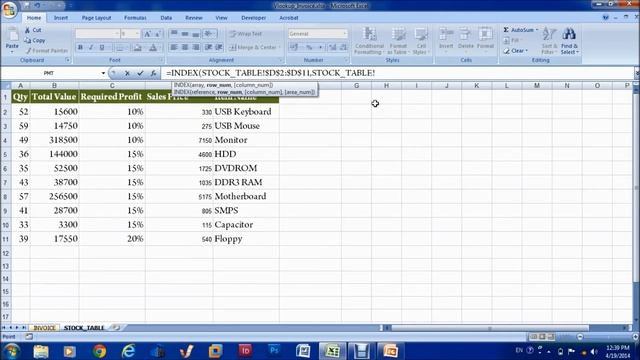Switch to the Developer ribbon tab

click(253, 18)
